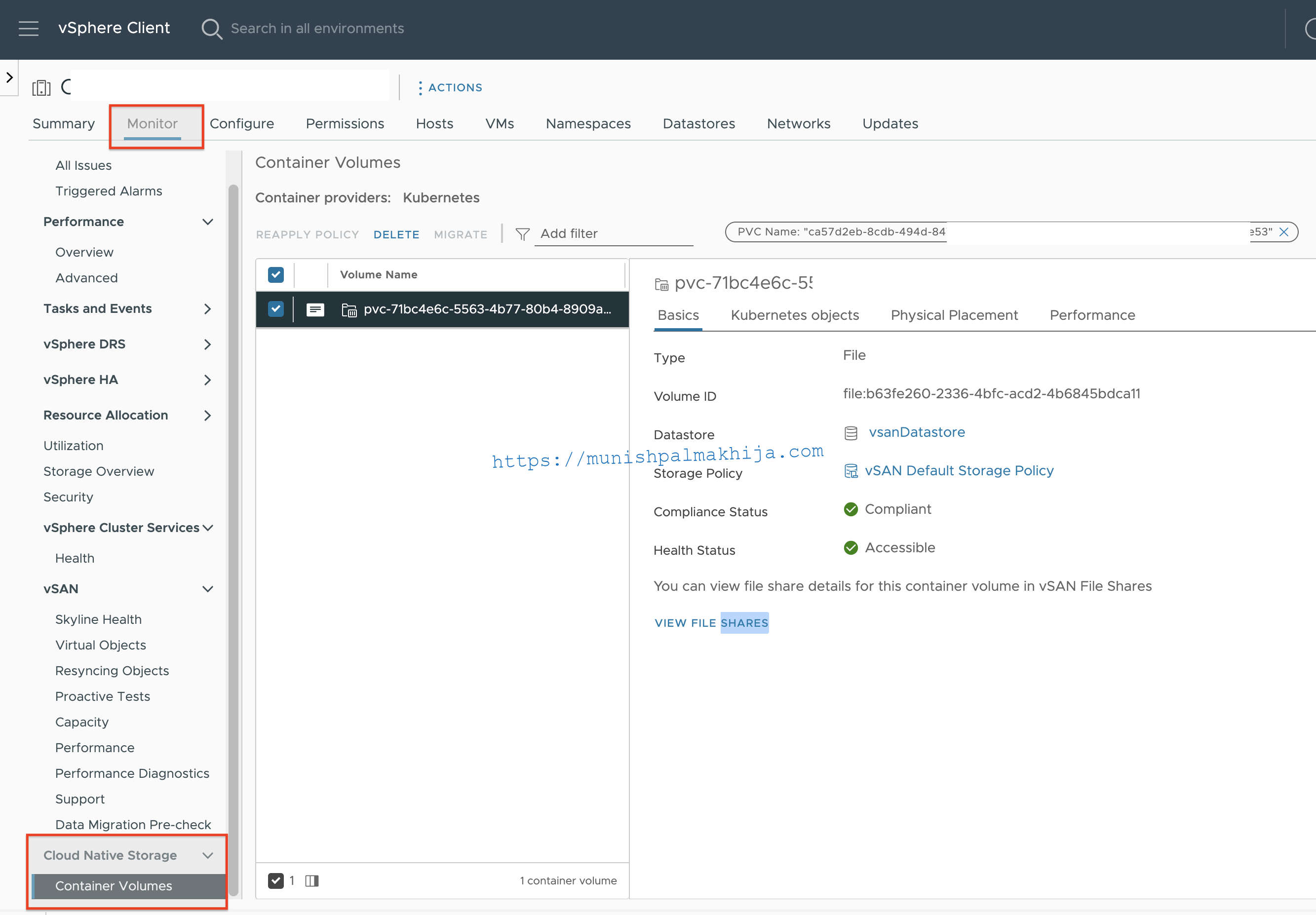Open Triggered Alarms
The image size is (1316, 915).
tap(108, 191)
